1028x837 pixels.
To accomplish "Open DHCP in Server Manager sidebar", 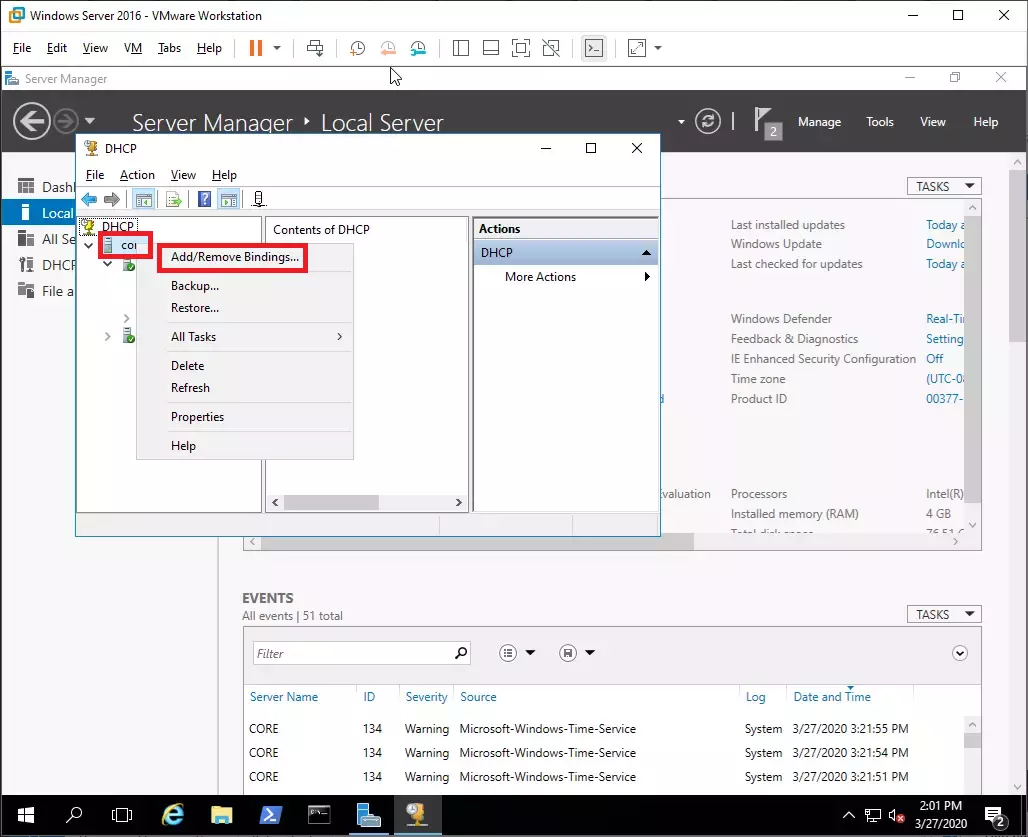I will click(39, 265).
